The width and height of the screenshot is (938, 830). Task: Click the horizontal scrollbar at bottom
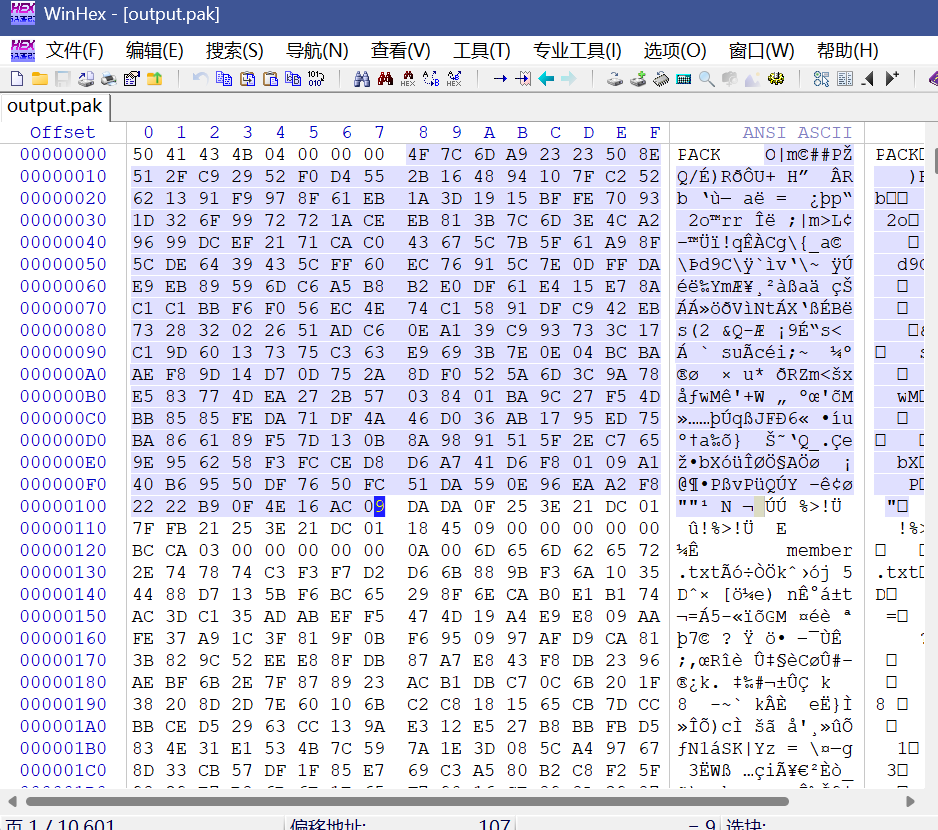pyautogui.click(x=450, y=802)
